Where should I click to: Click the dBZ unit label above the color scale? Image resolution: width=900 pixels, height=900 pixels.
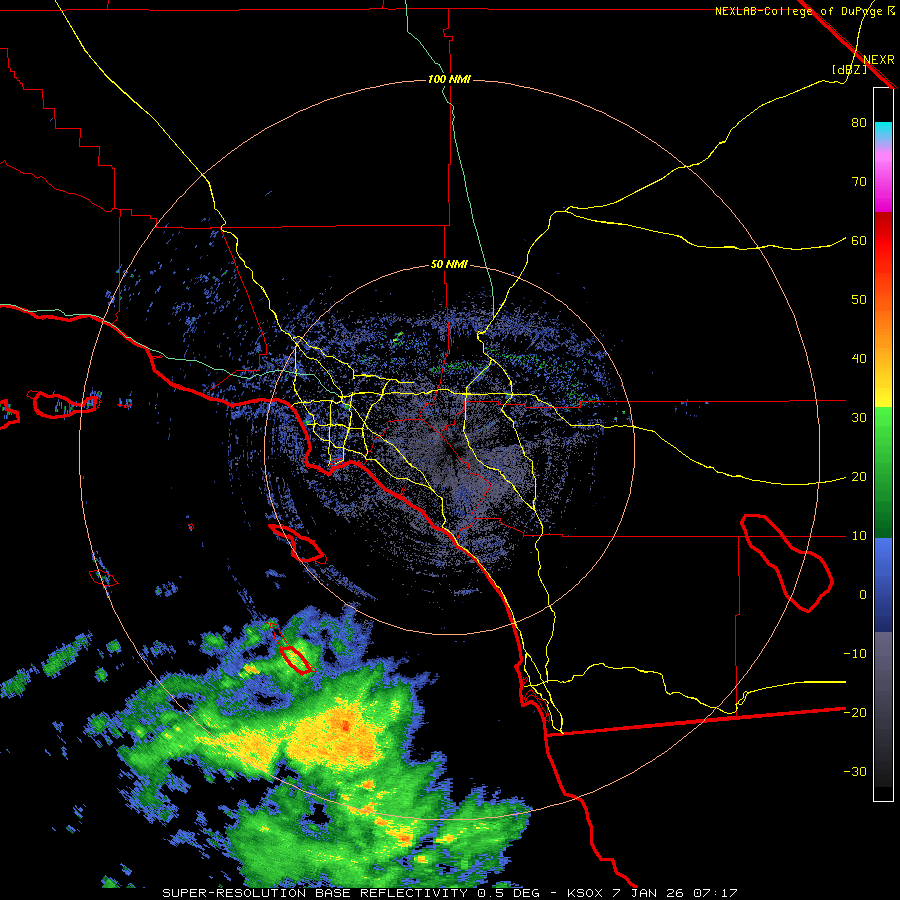[849, 69]
